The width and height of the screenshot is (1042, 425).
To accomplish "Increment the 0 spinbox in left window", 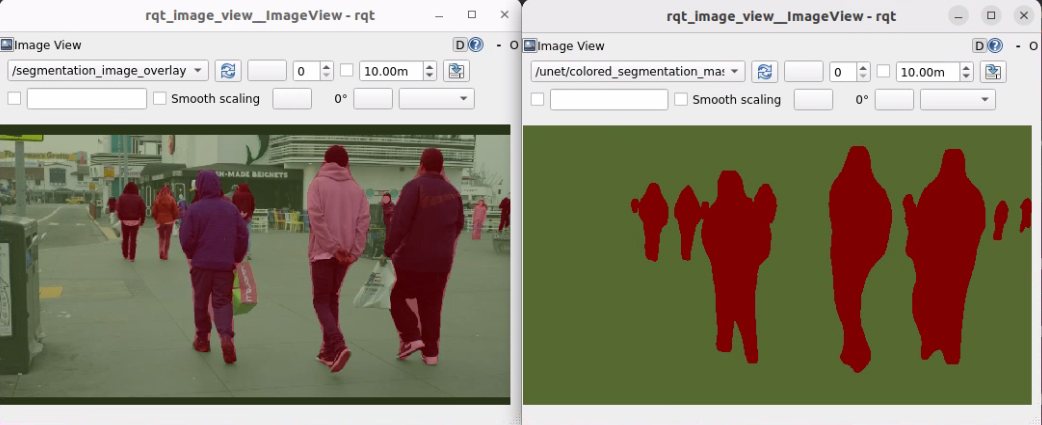I will (x=327, y=67).
